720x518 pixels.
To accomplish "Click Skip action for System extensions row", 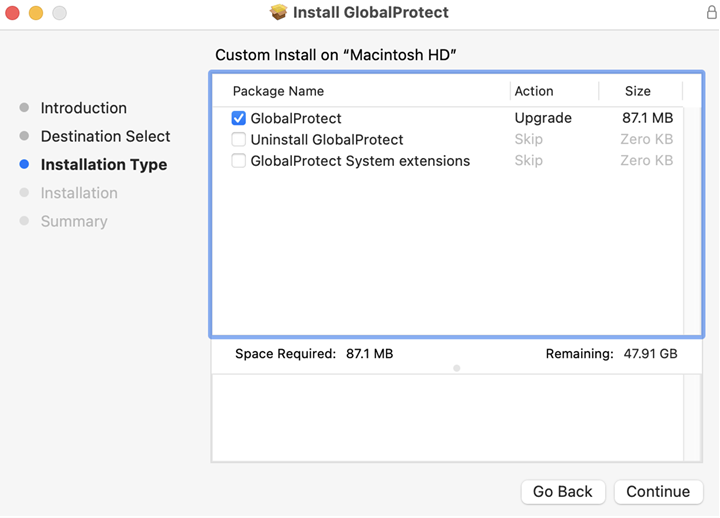I will tap(528, 161).
